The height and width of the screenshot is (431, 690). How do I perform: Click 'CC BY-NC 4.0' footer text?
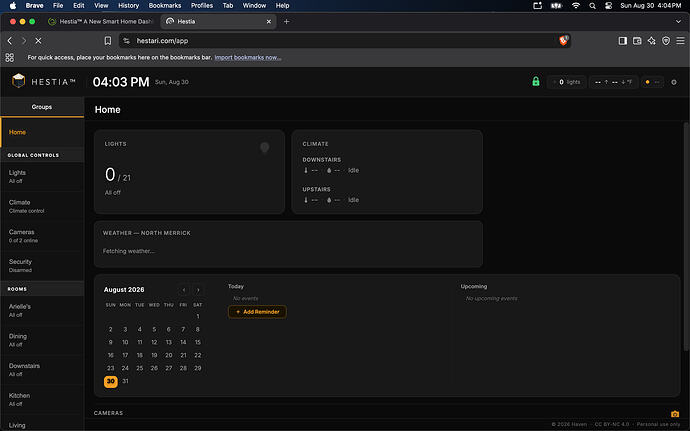(612, 424)
